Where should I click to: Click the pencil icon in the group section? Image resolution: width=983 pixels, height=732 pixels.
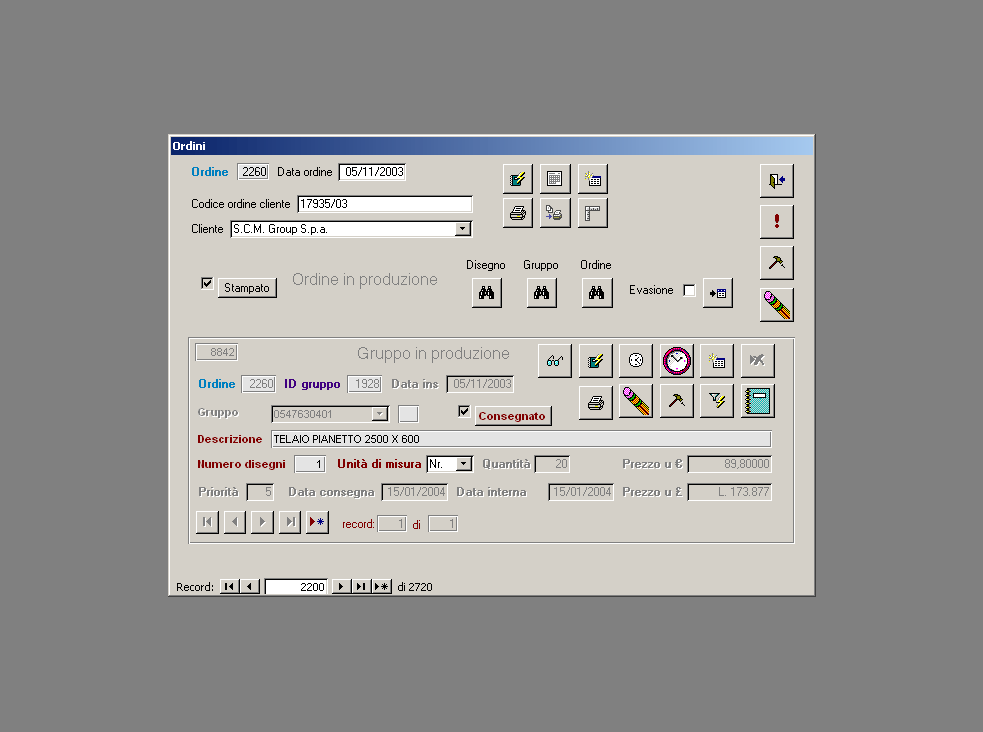pyautogui.click(x=636, y=402)
